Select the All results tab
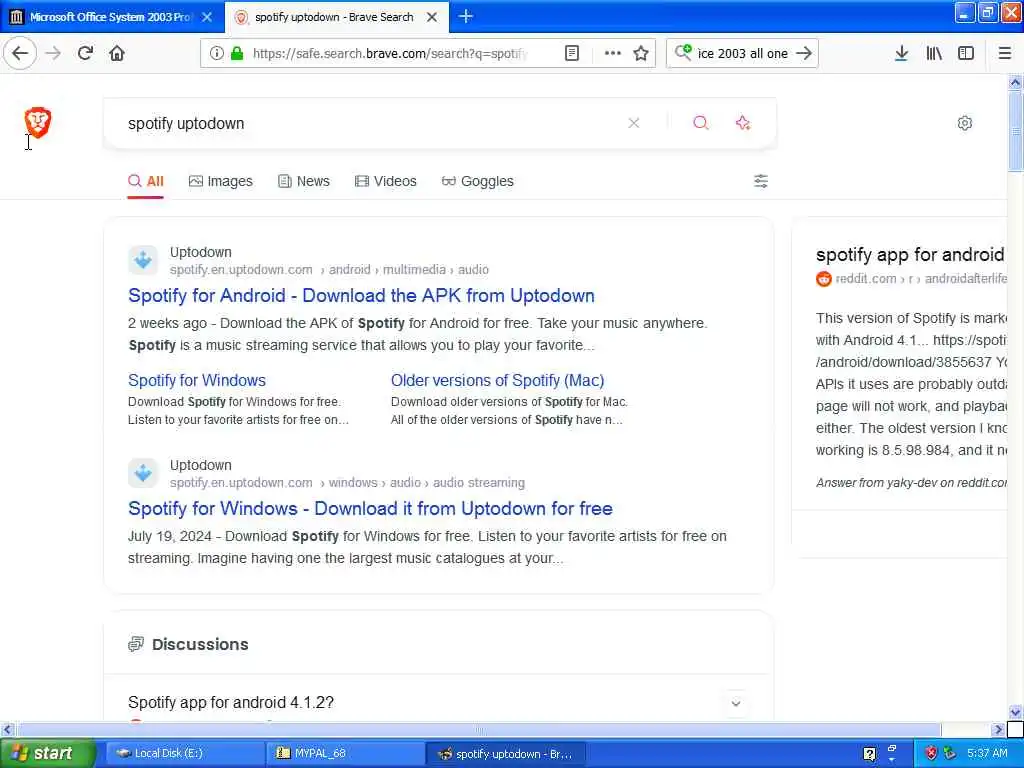Image resolution: width=1024 pixels, height=768 pixels. (x=146, y=181)
